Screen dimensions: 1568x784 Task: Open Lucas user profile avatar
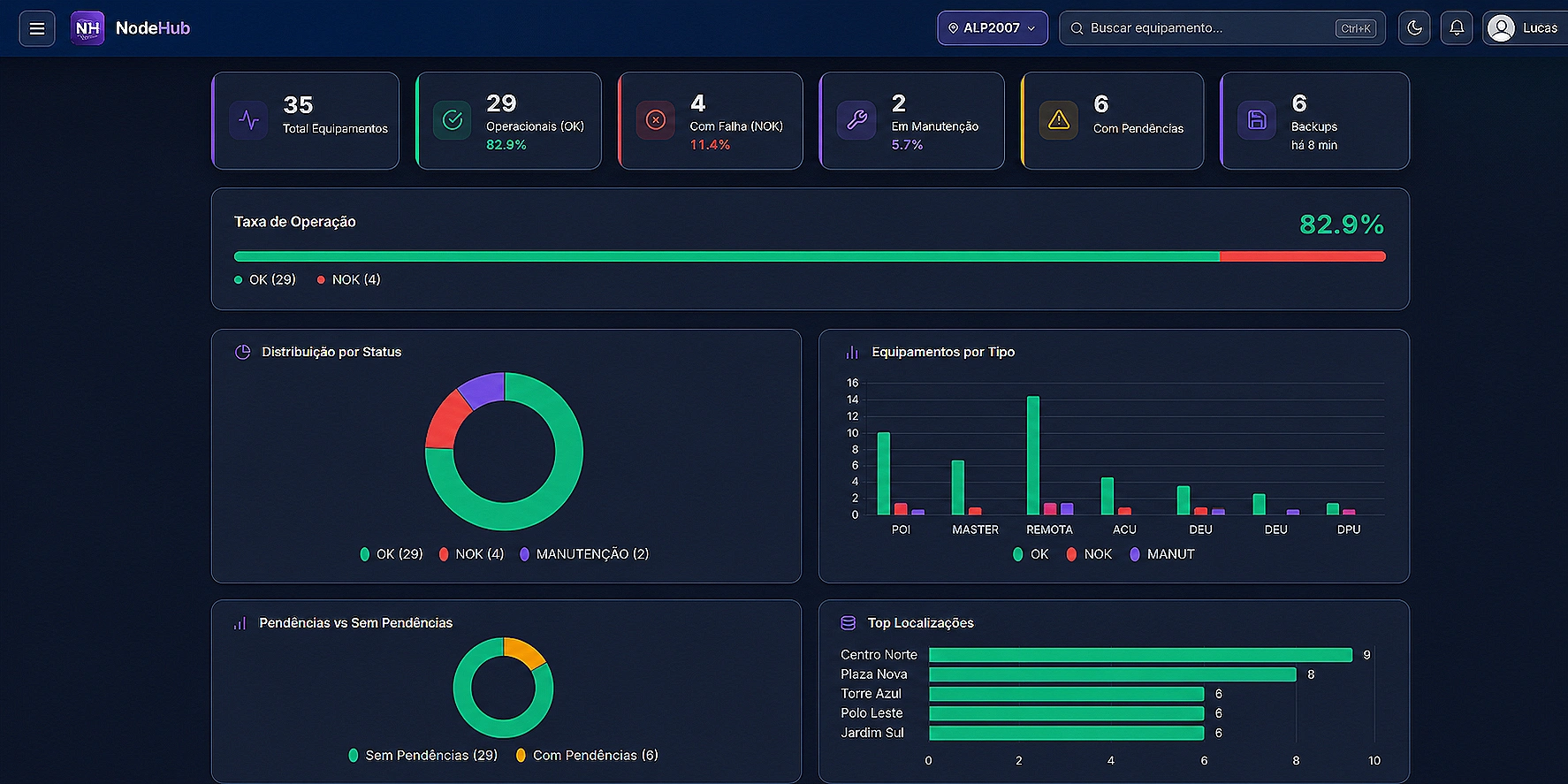1501,28
